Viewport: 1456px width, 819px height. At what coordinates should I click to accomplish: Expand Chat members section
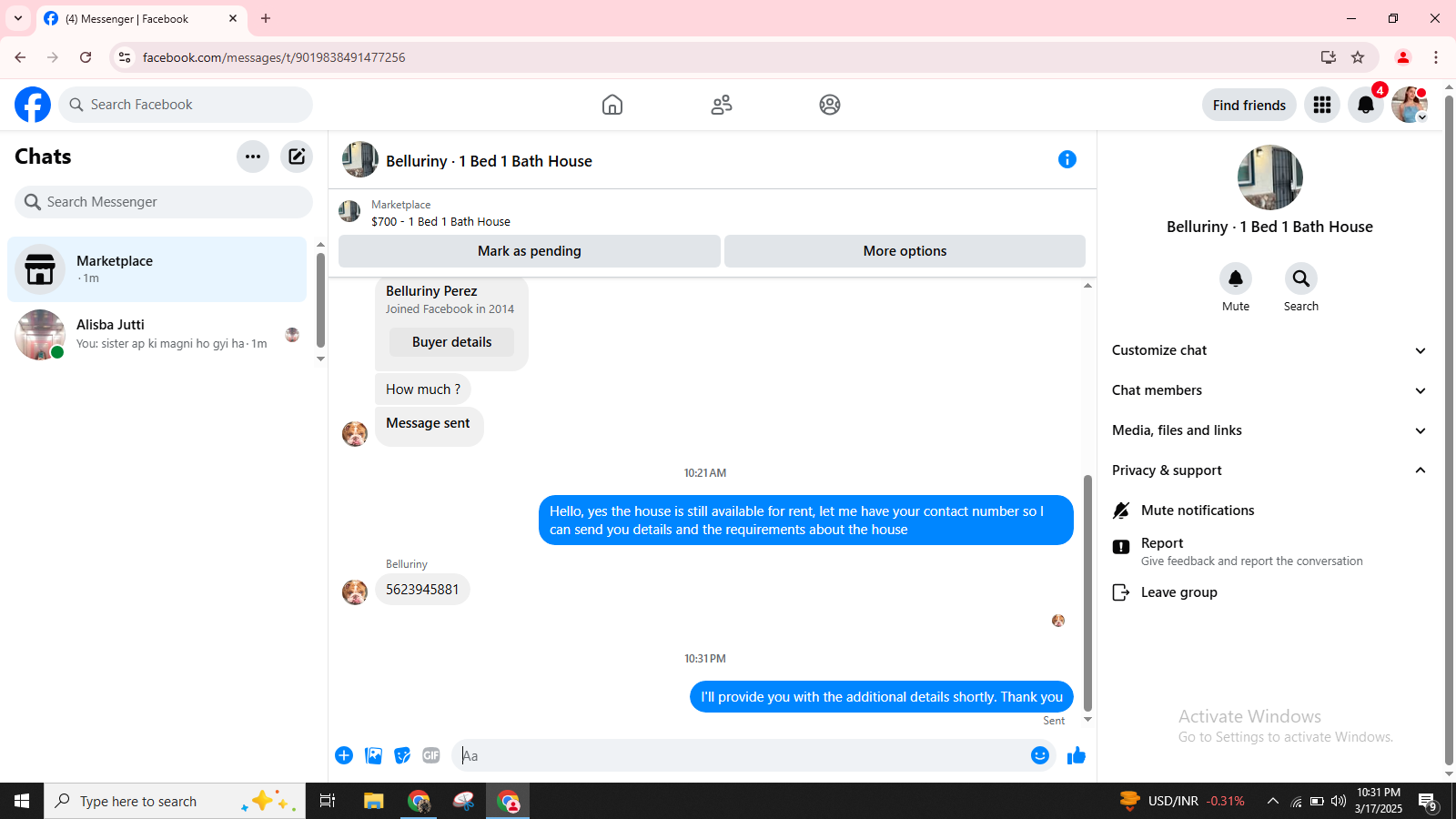point(1269,390)
